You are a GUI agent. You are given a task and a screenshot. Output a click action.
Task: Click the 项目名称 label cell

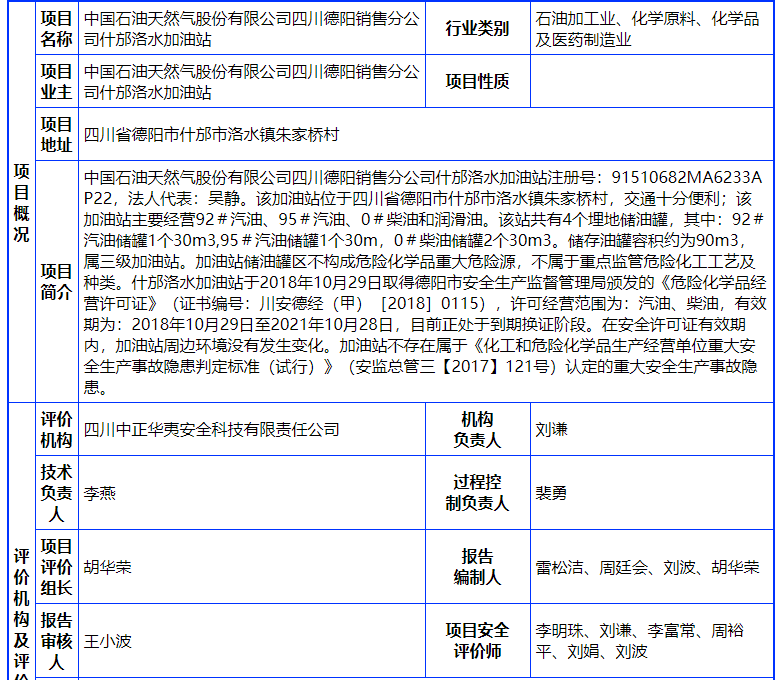(56, 29)
